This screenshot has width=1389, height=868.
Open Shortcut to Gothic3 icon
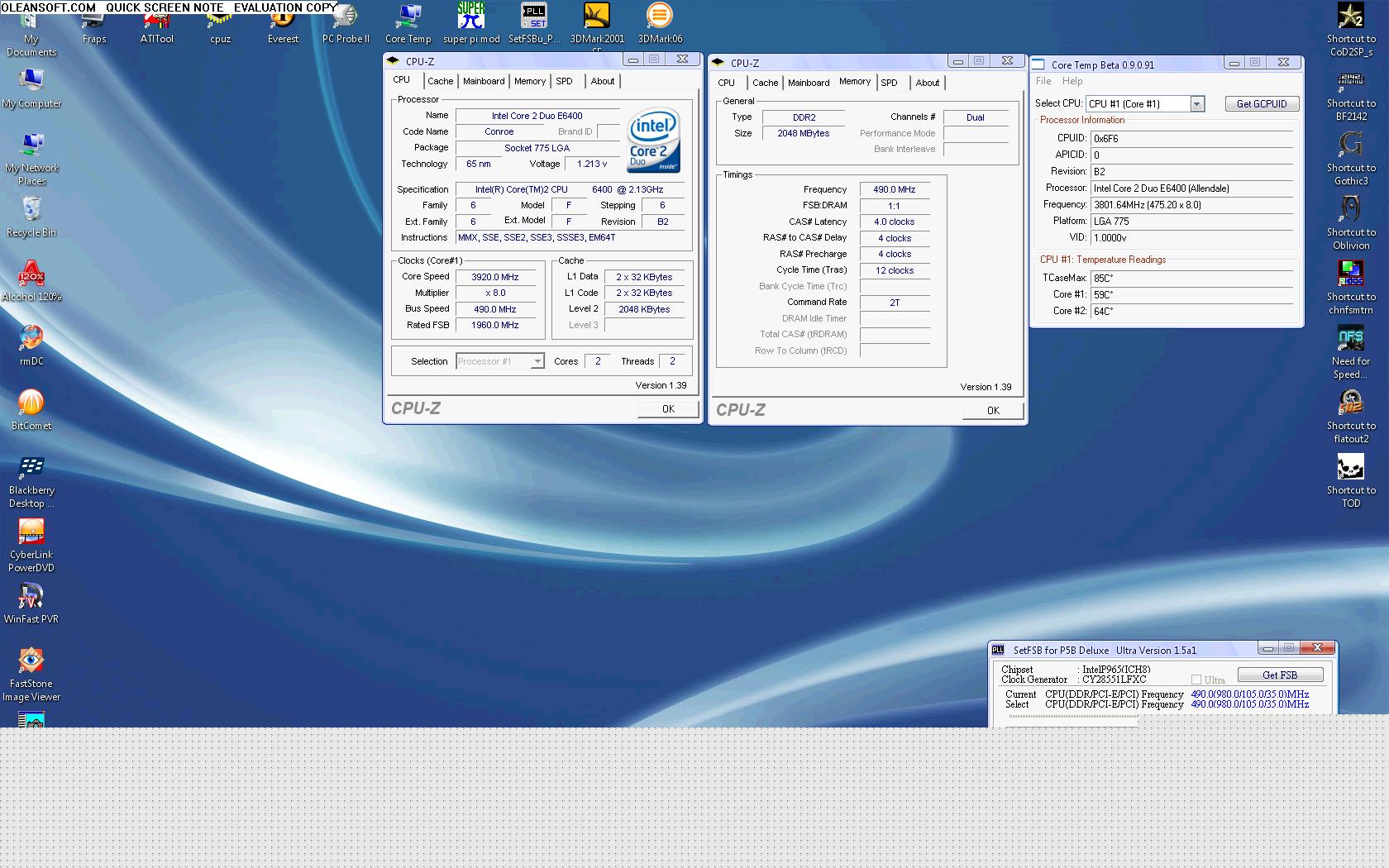coord(1351,159)
